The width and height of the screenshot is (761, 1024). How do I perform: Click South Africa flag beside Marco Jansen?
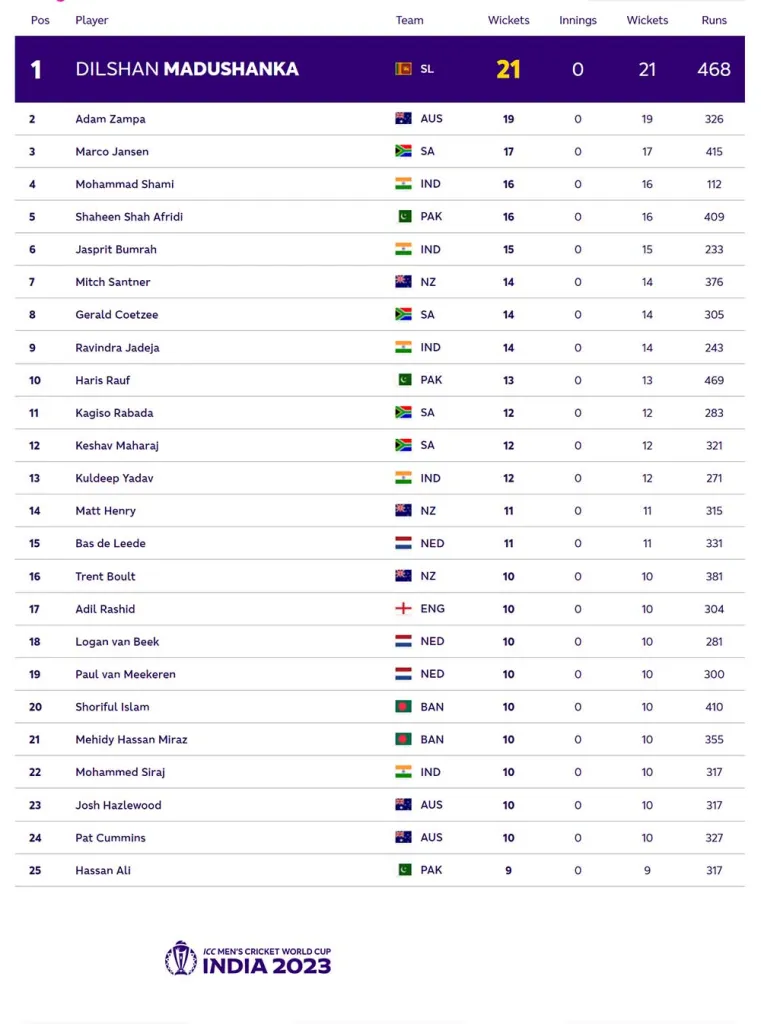pyautogui.click(x=403, y=151)
